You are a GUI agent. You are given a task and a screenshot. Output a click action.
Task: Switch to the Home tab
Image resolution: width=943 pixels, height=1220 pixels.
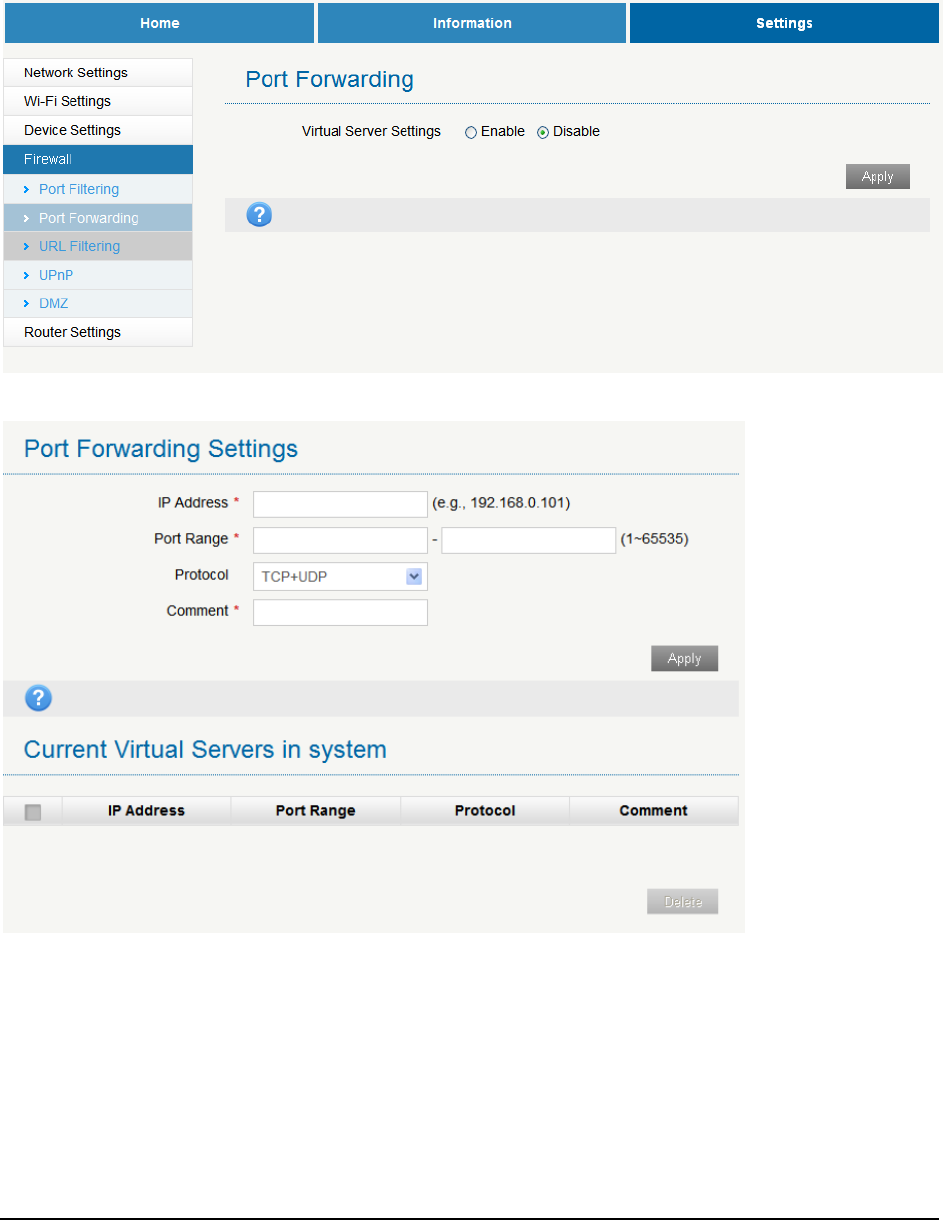pos(160,23)
